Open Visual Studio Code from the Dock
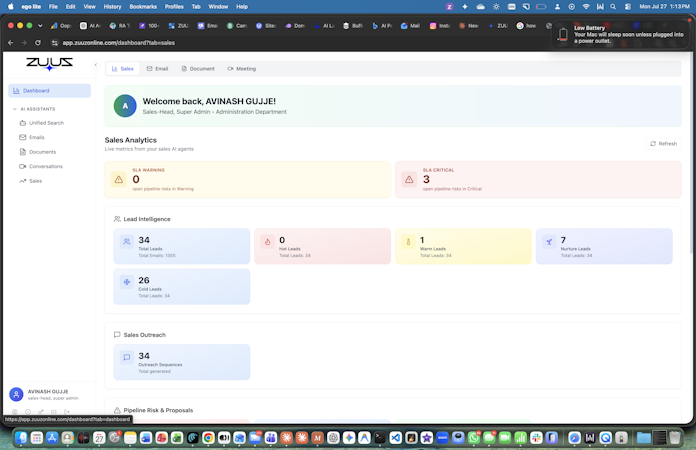Screen dimensions: 696x450 395,438
